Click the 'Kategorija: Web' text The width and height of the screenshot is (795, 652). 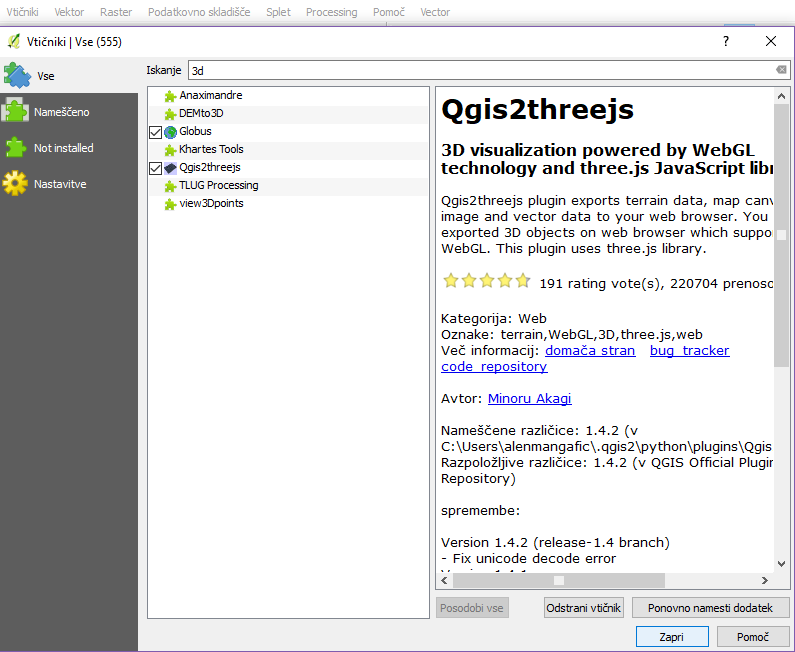[494, 318]
